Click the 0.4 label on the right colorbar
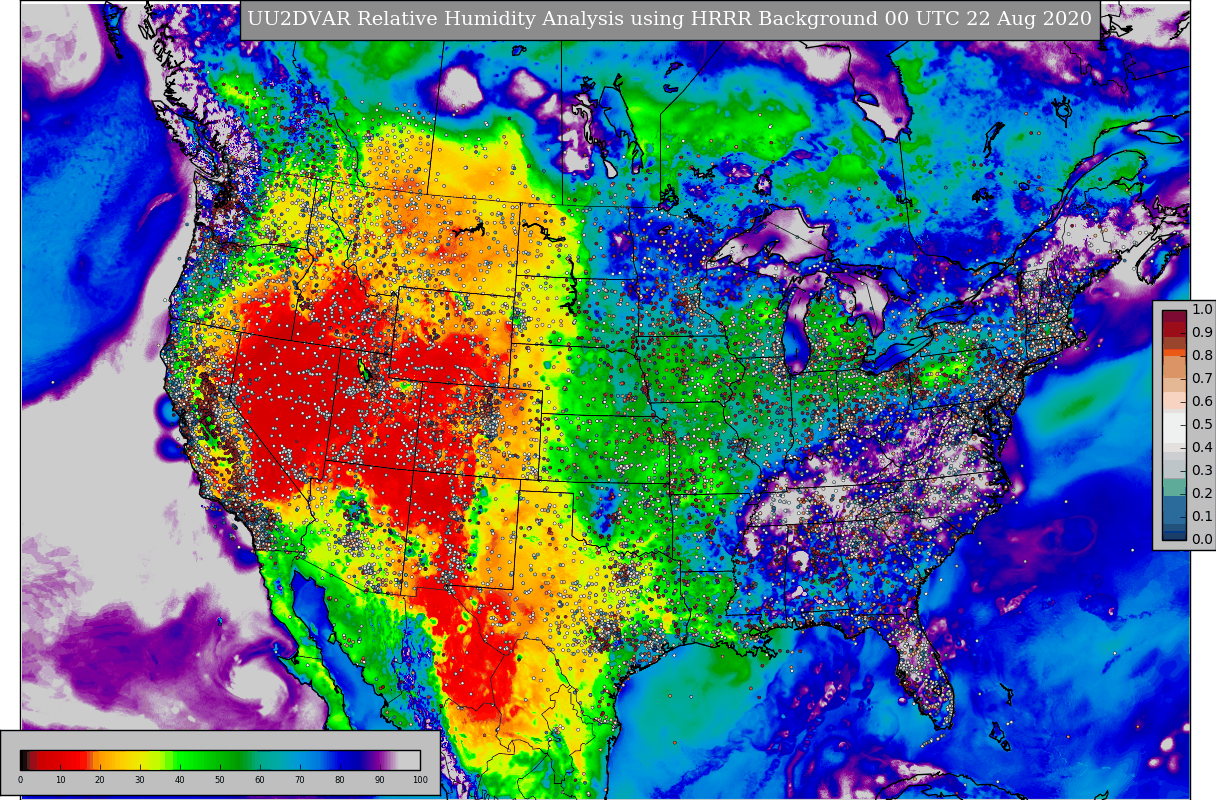Image resolution: width=1216 pixels, height=800 pixels. (x=1202, y=448)
